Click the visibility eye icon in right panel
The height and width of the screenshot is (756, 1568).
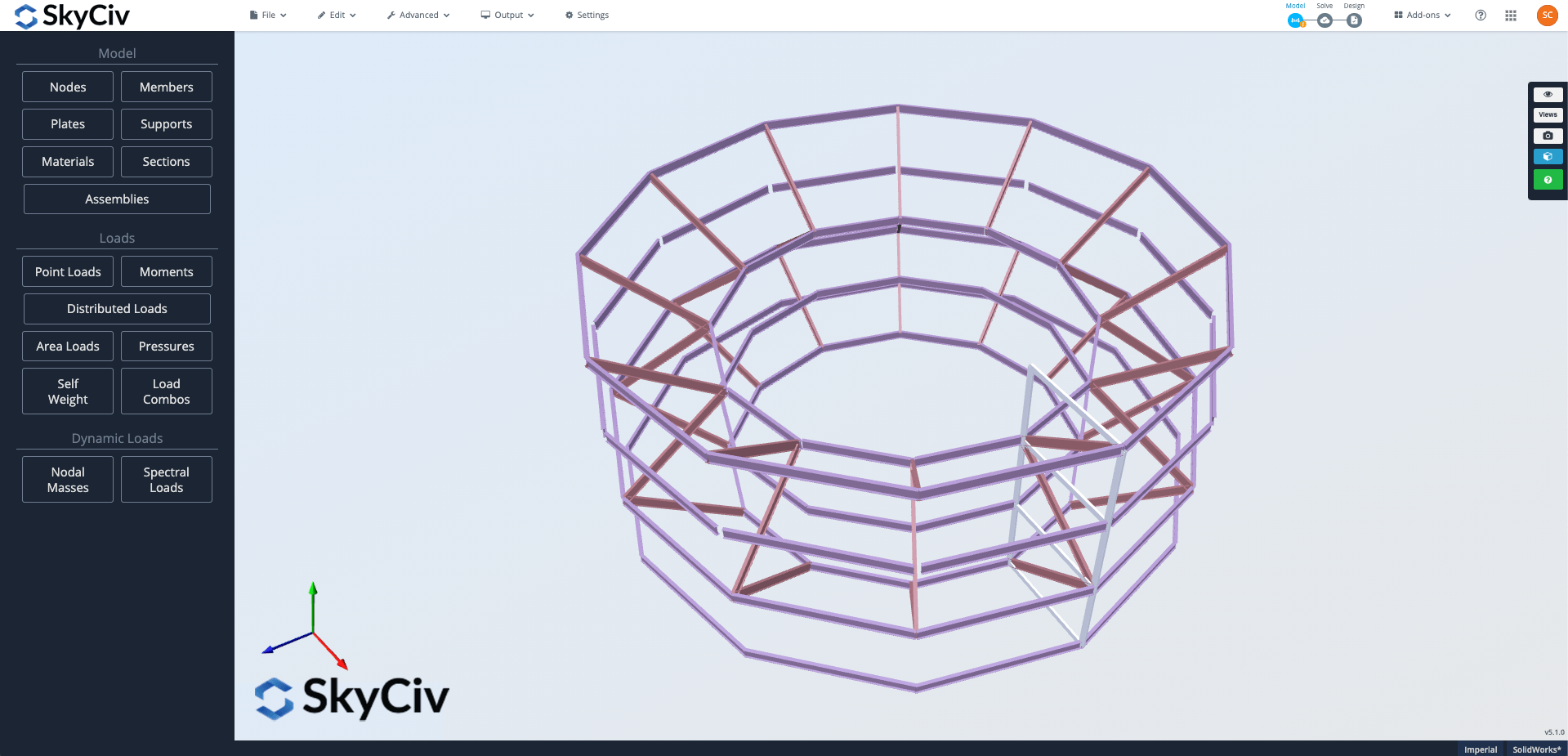pos(1548,94)
